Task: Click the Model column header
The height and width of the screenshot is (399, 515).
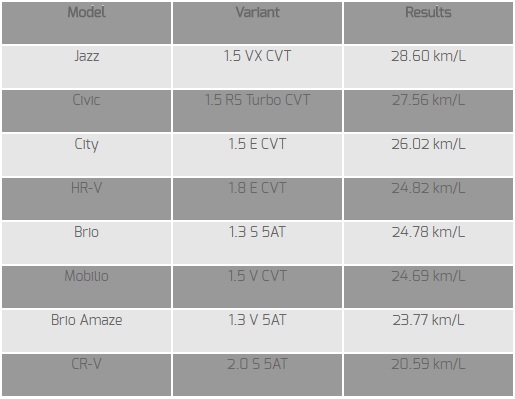Action: (86, 23)
